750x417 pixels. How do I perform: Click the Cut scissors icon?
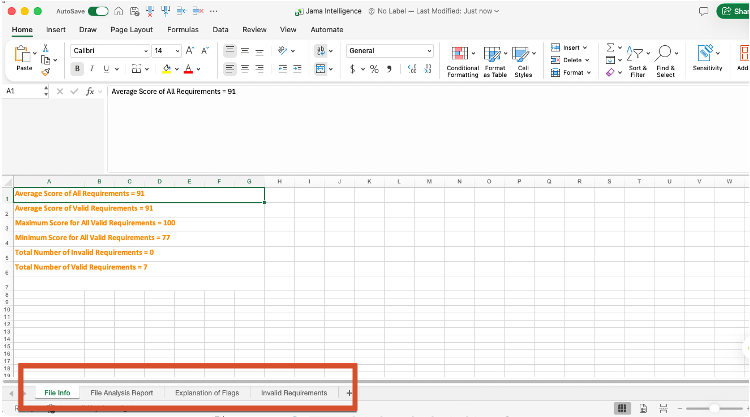tap(45, 48)
